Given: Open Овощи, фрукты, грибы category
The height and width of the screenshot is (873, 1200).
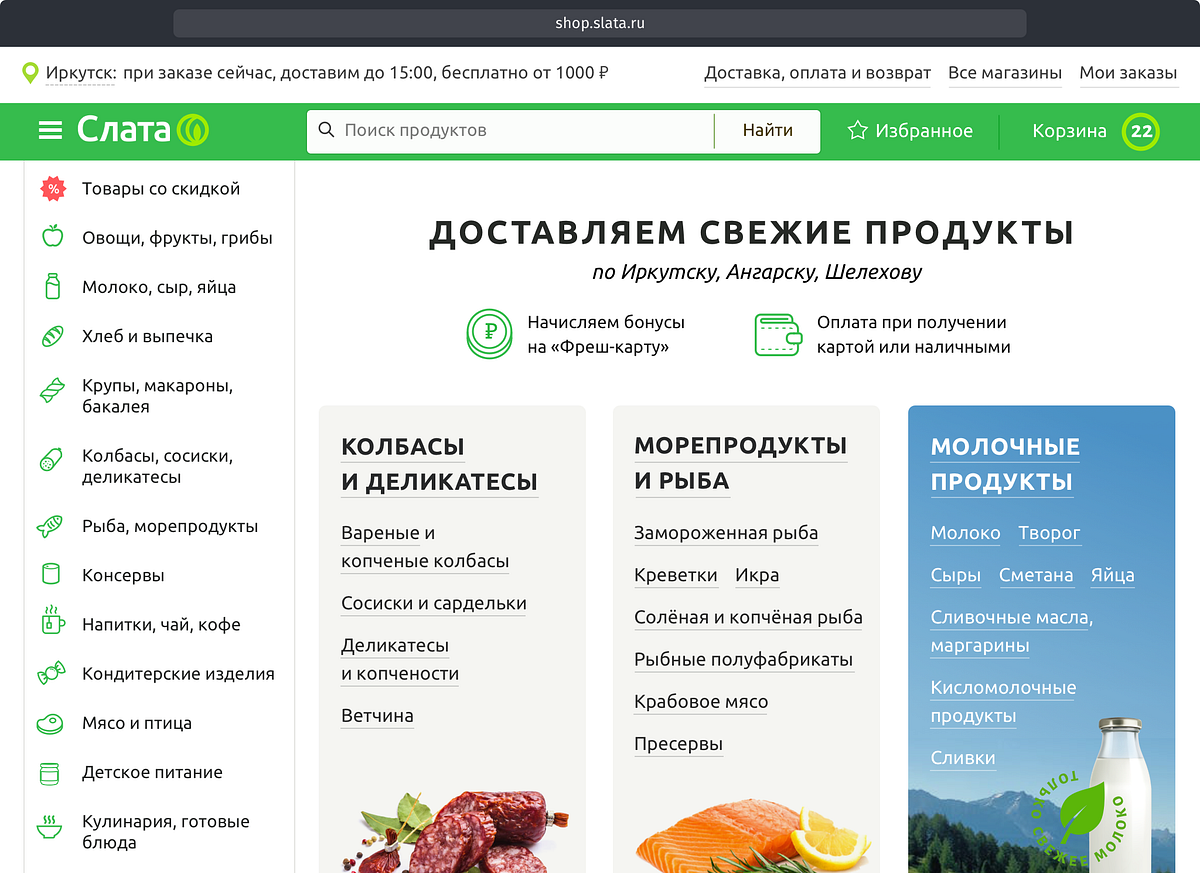Looking at the screenshot, I should (177, 238).
